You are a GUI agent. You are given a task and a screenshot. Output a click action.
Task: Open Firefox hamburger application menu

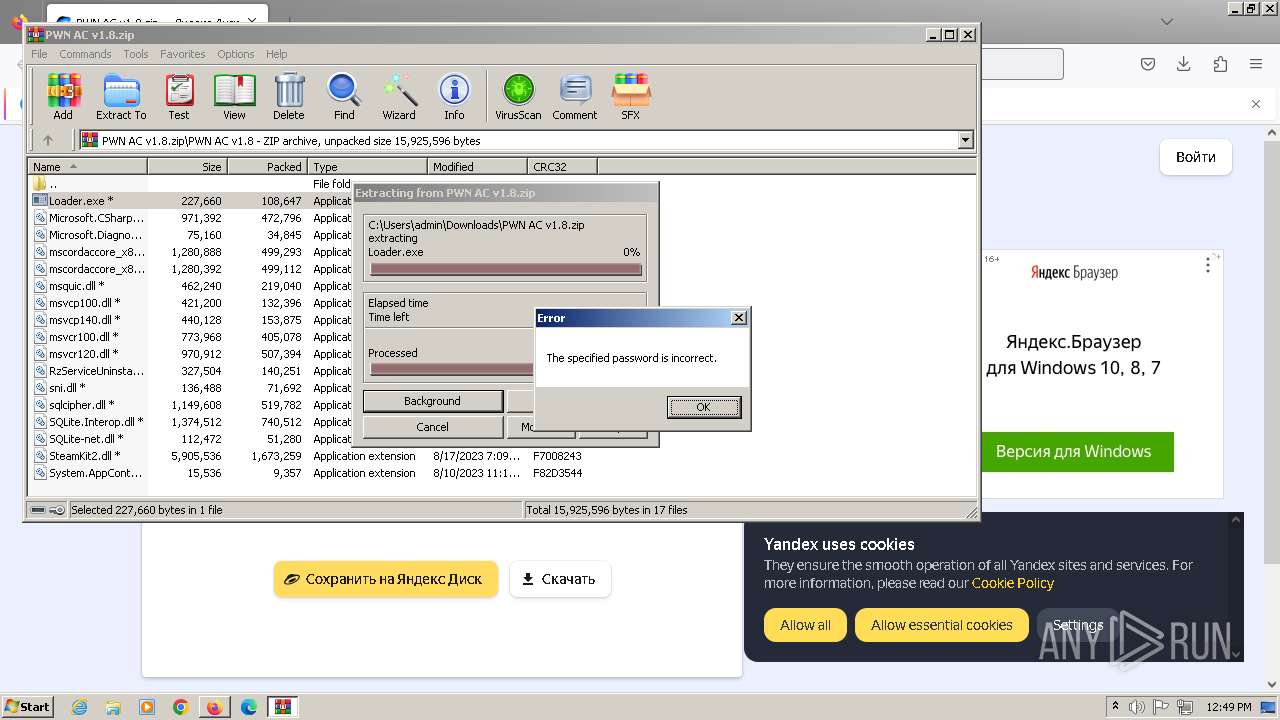pyautogui.click(x=1256, y=64)
